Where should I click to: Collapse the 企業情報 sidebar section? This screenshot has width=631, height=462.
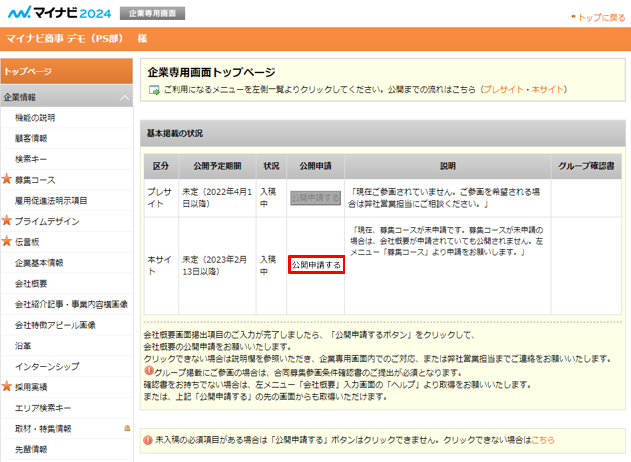click(x=124, y=98)
